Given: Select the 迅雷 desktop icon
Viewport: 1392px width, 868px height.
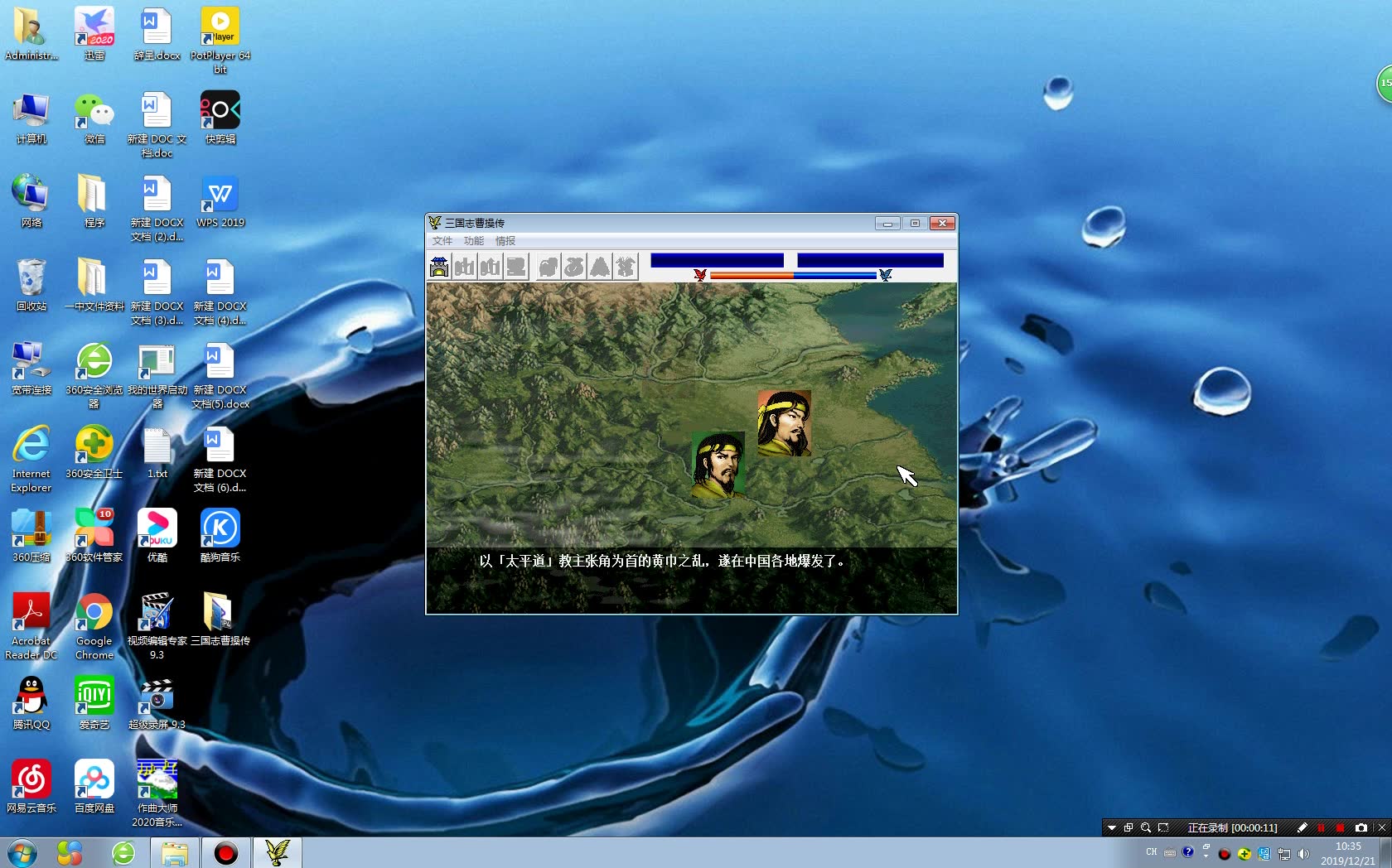Looking at the screenshot, I should 94,33.
